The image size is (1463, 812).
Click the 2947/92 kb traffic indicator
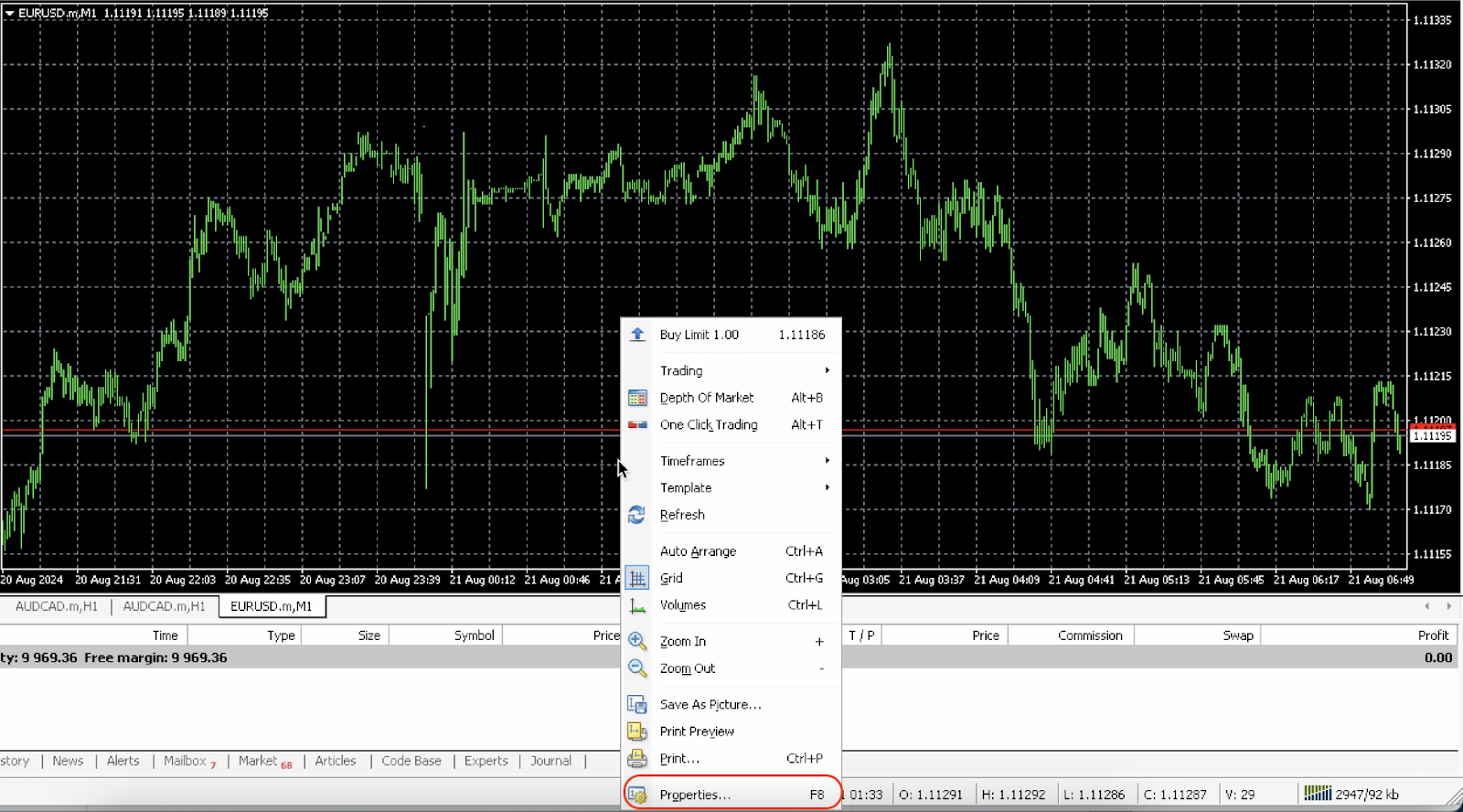1367,795
